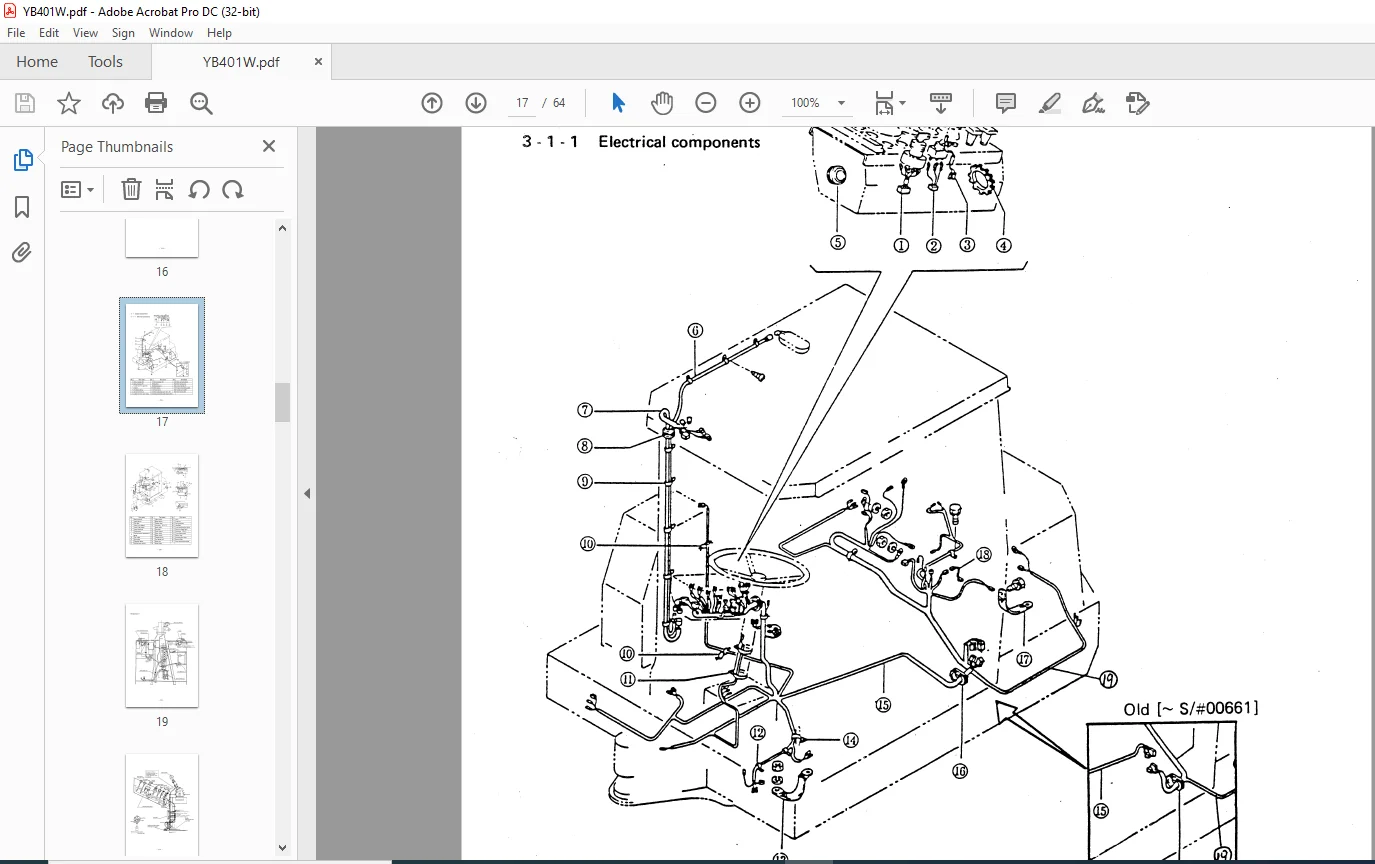1375x864 pixels.
Task: Collapse the navigation pane arrow
Action: [307, 493]
